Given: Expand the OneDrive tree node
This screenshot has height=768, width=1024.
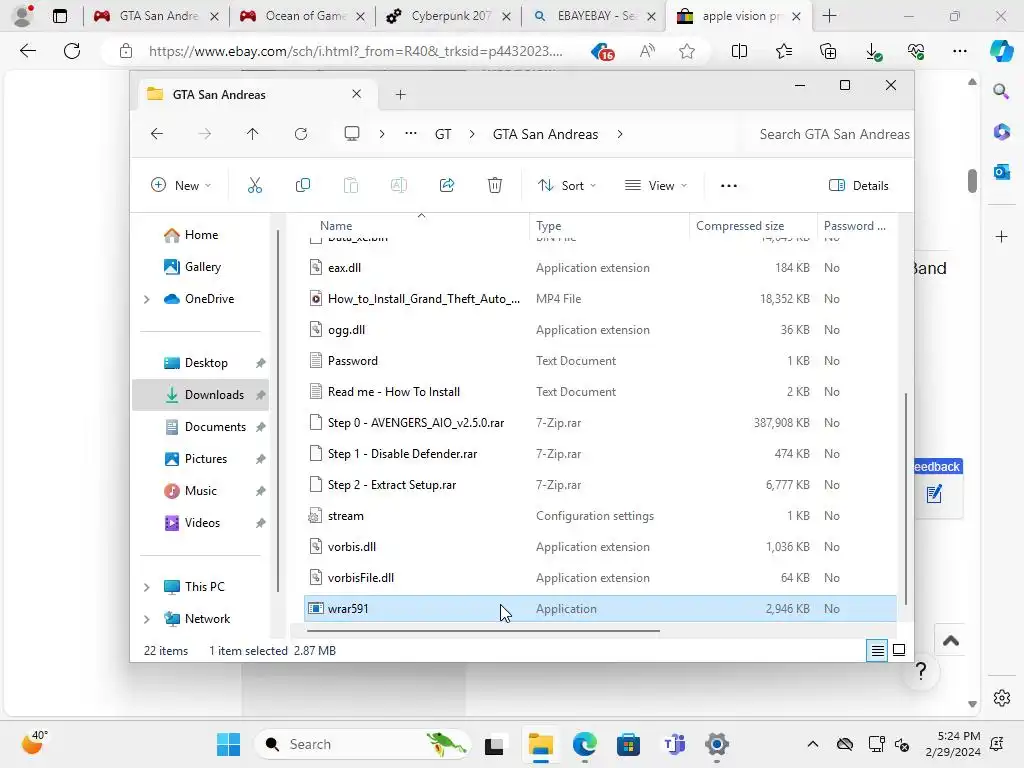Looking at the screenshot, I should click(146, 299).
